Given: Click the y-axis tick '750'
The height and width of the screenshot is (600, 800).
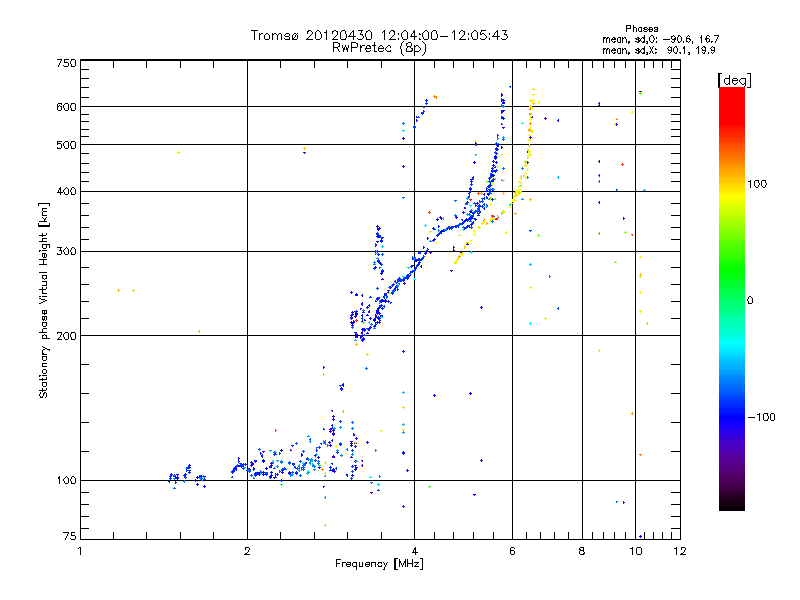Looking at the screenshot, I should pos(67,63).
